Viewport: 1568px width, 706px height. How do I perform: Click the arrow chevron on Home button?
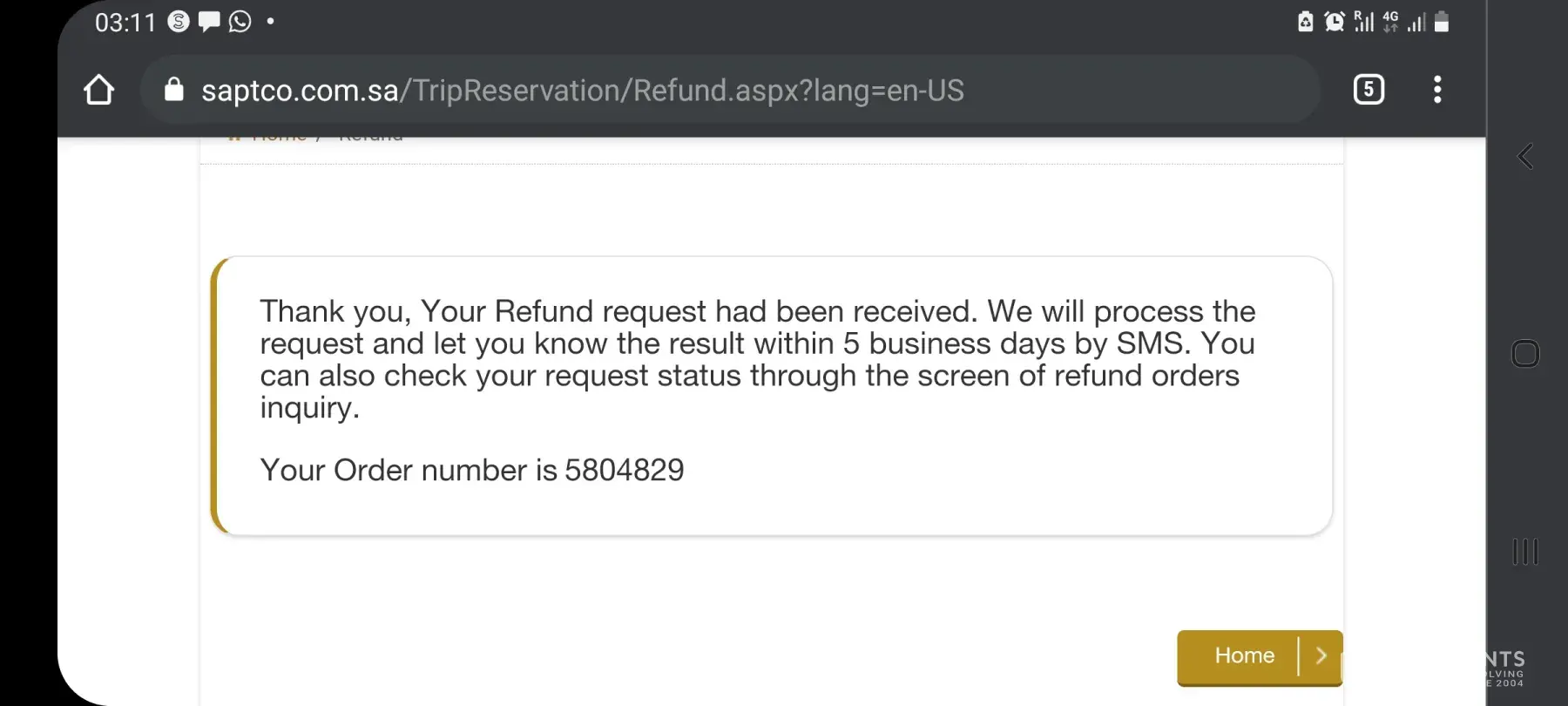[1321, 655]
